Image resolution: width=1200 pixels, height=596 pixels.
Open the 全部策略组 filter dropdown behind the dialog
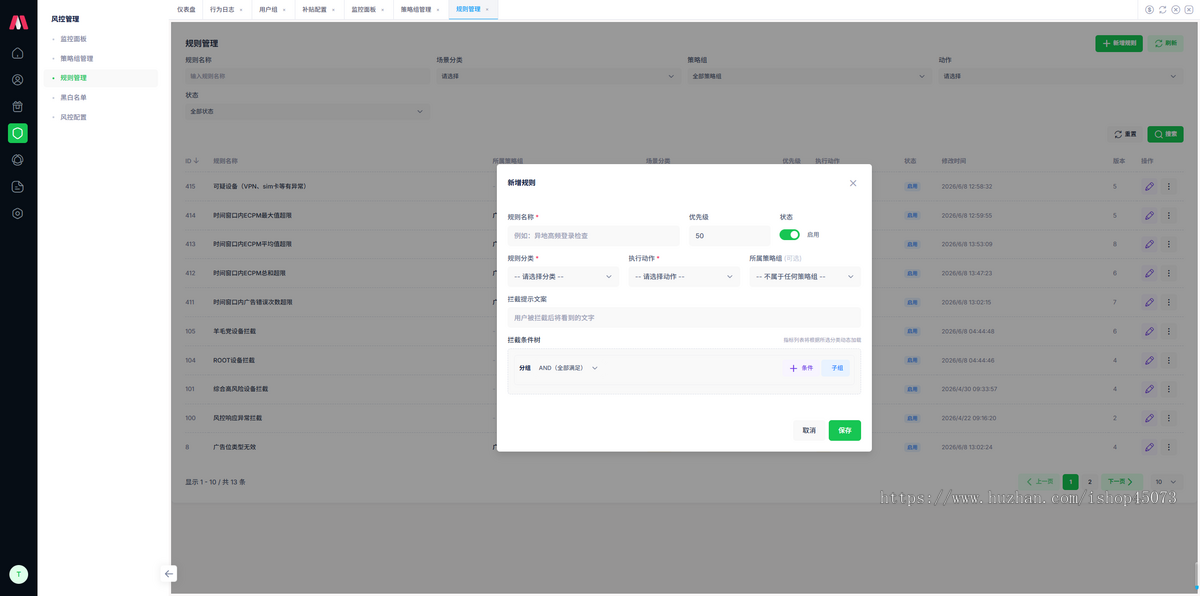[808, 76]
